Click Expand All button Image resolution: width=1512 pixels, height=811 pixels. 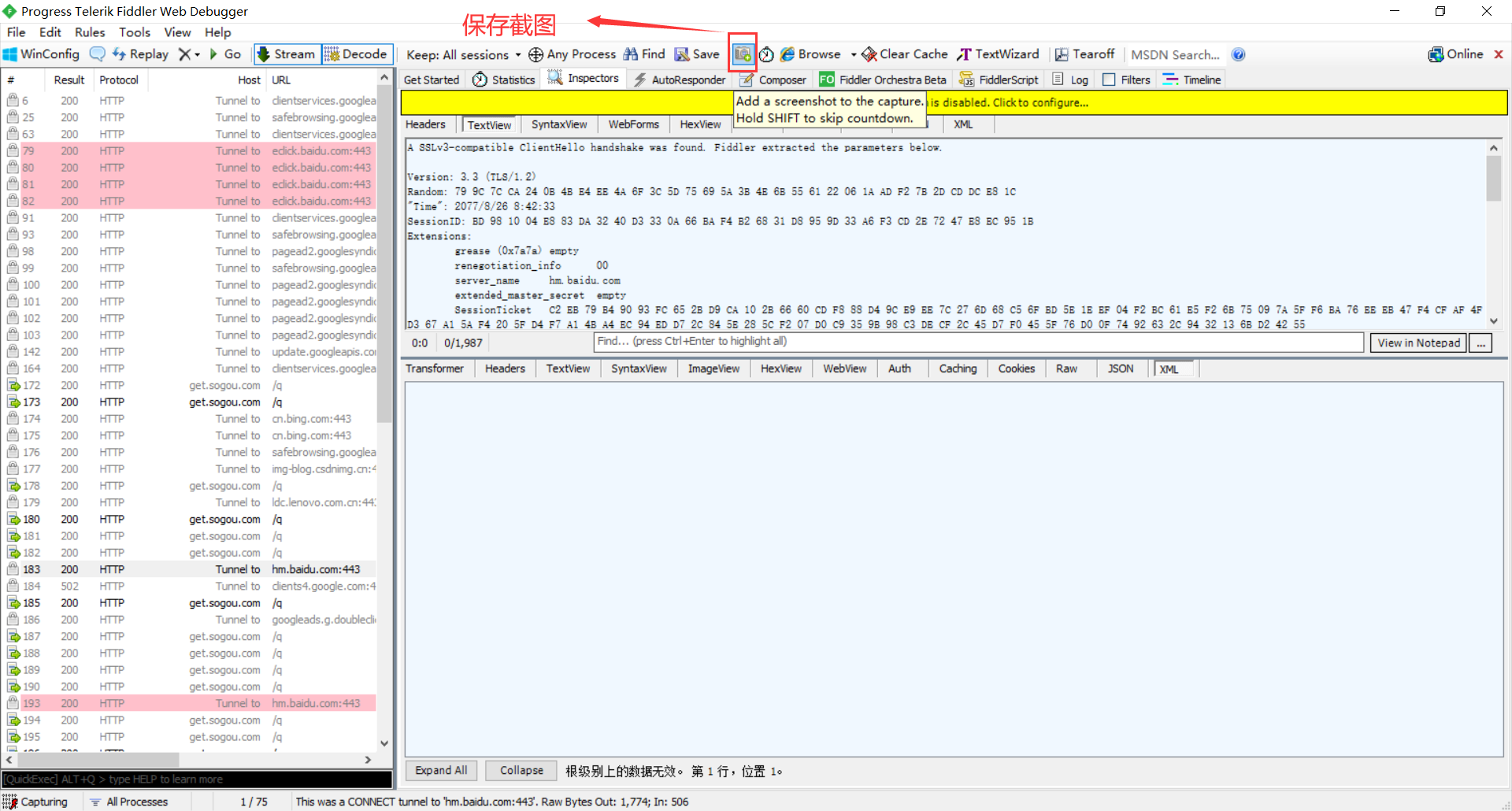[441, 770]
